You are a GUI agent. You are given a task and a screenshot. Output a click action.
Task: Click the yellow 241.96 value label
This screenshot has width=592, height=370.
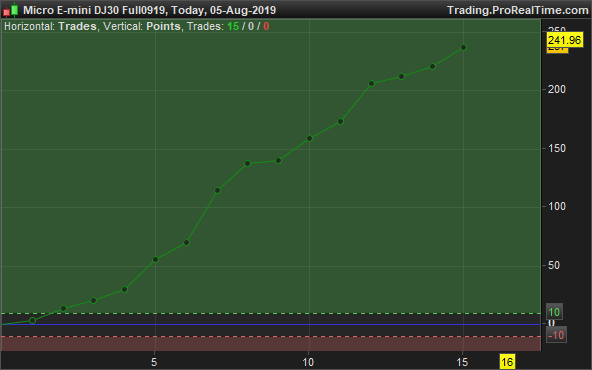pyautogui.click(x=565, y=40)
